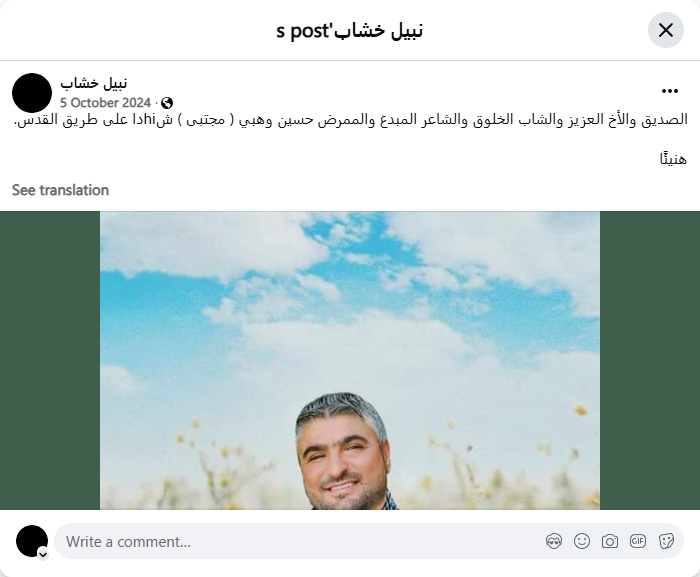Screen dimensions: 700x577
Task: Click the green left margin of photo
Action: click(50, 360)
